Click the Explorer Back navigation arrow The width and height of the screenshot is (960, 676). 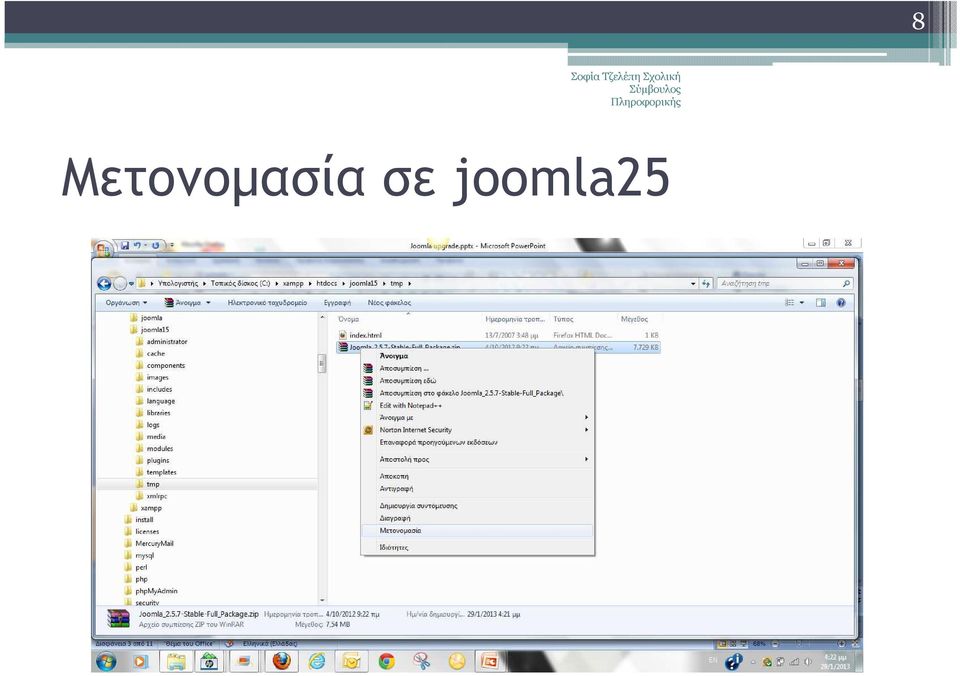(104, 284)
